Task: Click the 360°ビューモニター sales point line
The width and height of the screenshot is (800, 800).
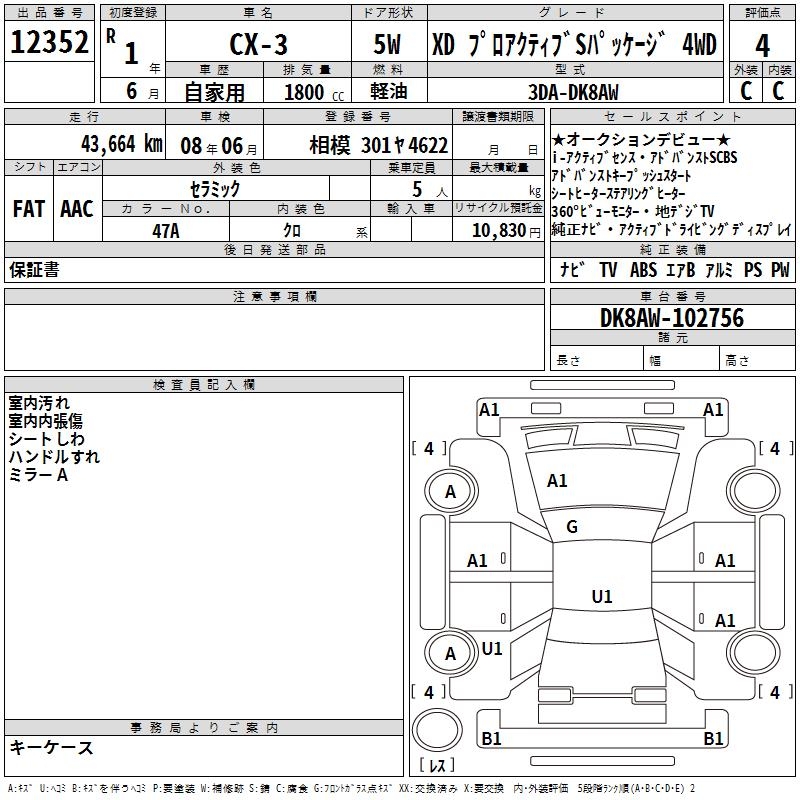Action: coord(633,211)
